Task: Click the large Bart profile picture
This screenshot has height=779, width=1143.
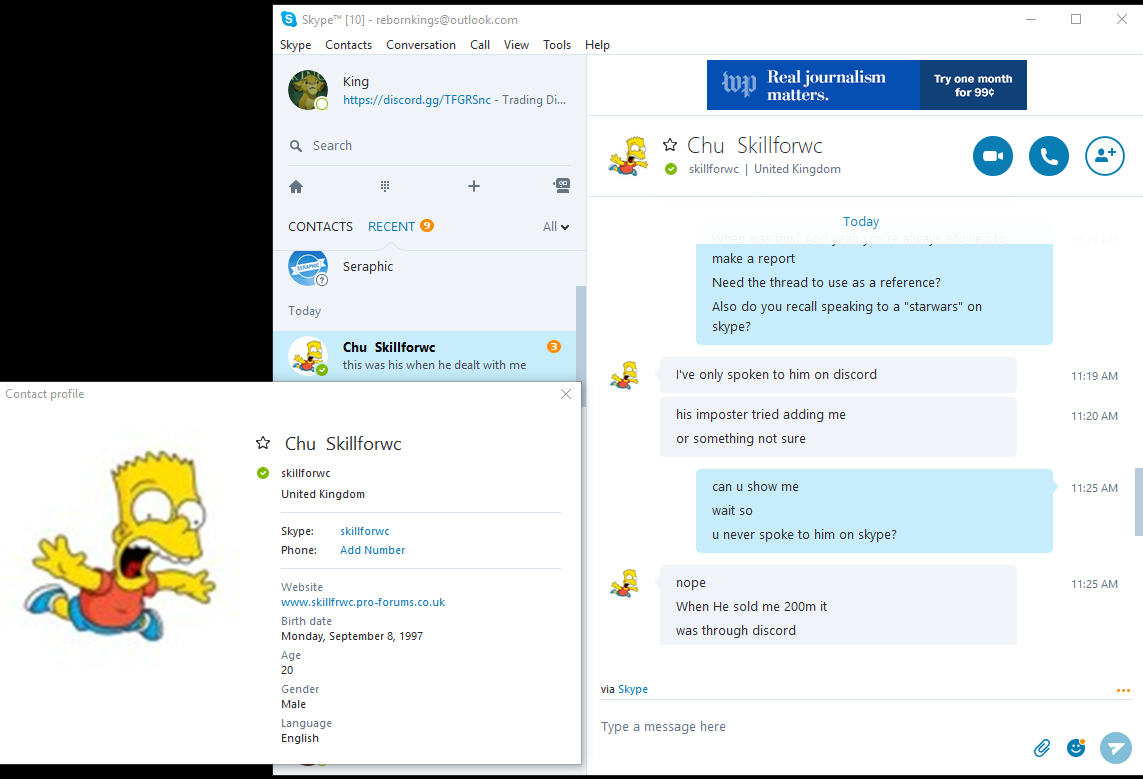Action: 120,547
